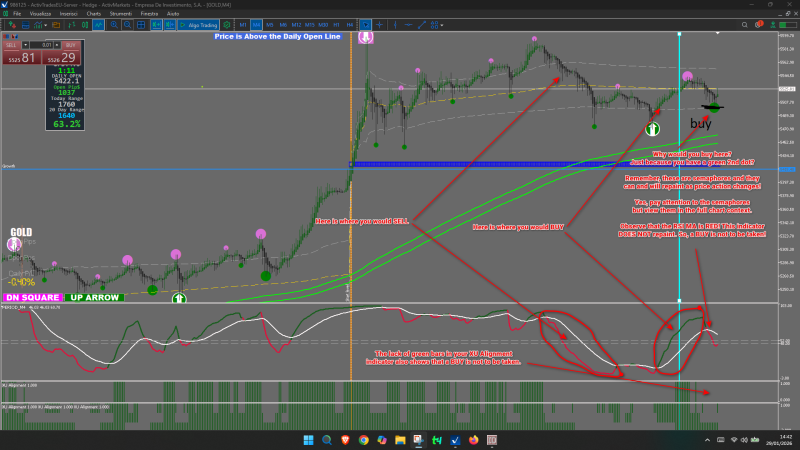Switch to the M6 timeframe
The image size is (800, 450).
click(x=283, y=25)
